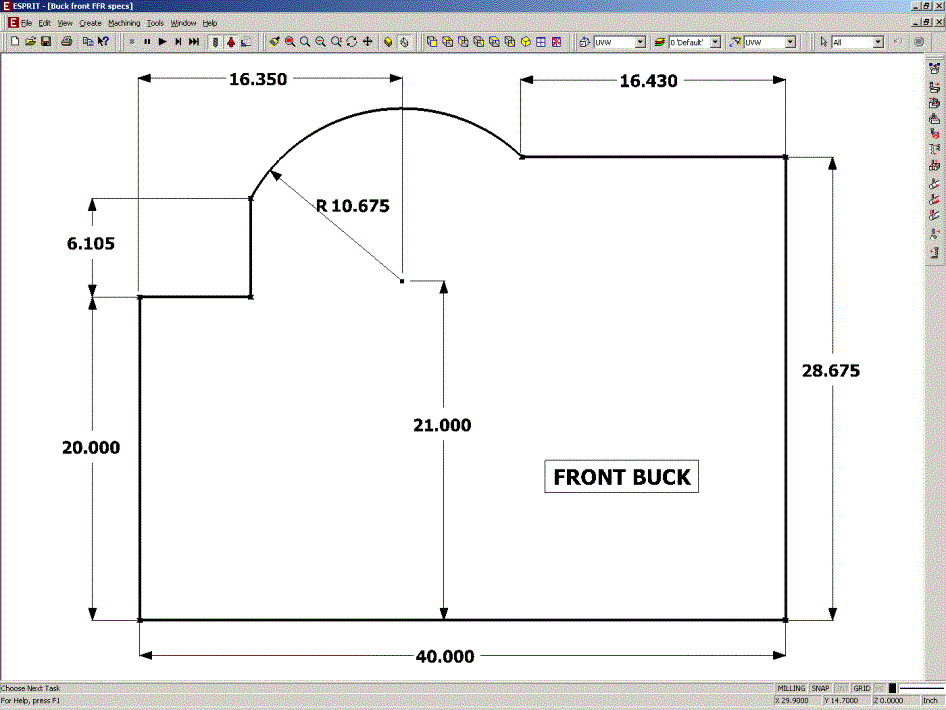Image resolution: width=946 pixels, height=710 pixels.
Task: Pause the simulation with the pause button
Action: pos(147,42)
